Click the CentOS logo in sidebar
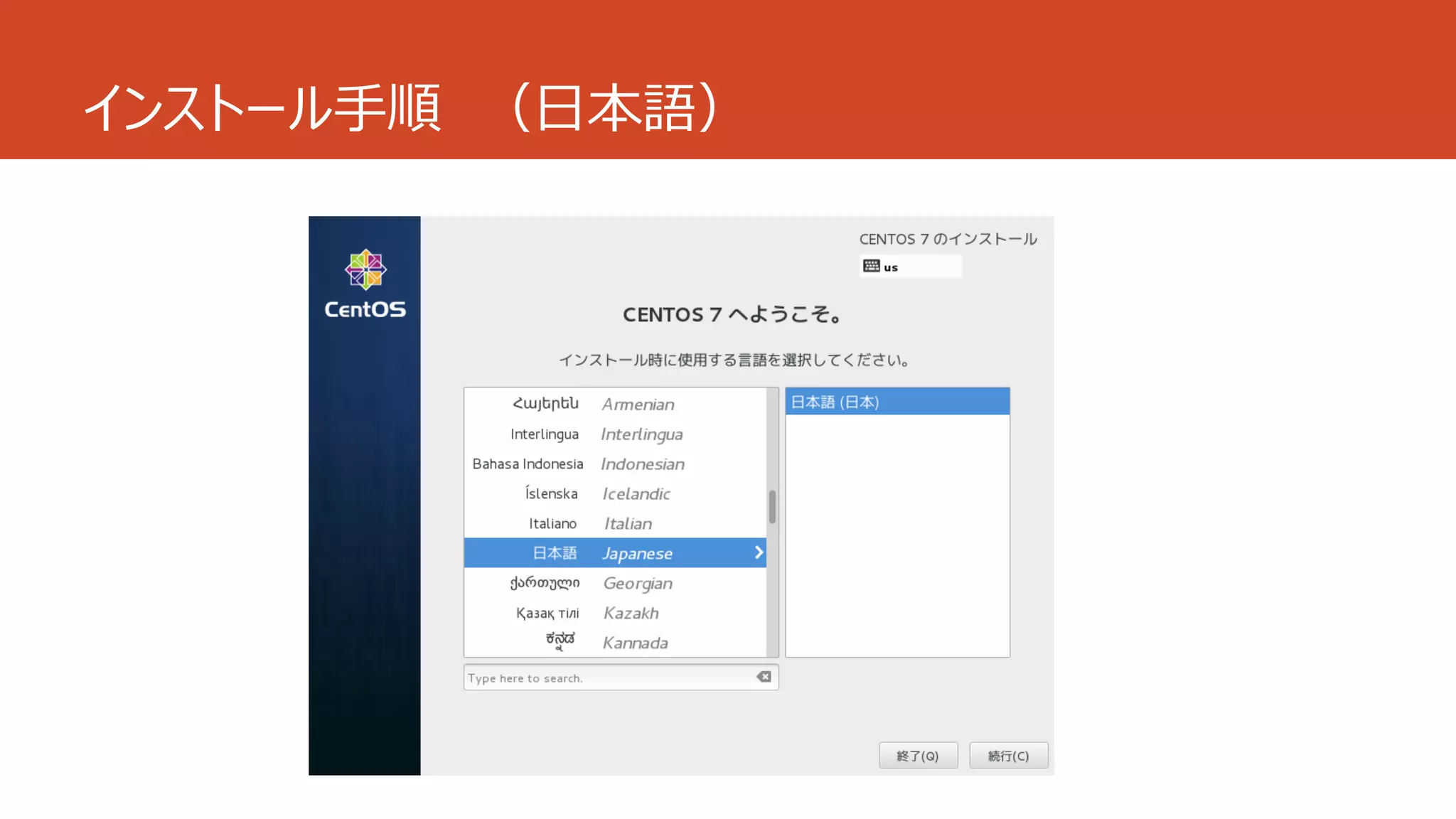The width and height of the screenshot is (1456, 819). [365, 284]
